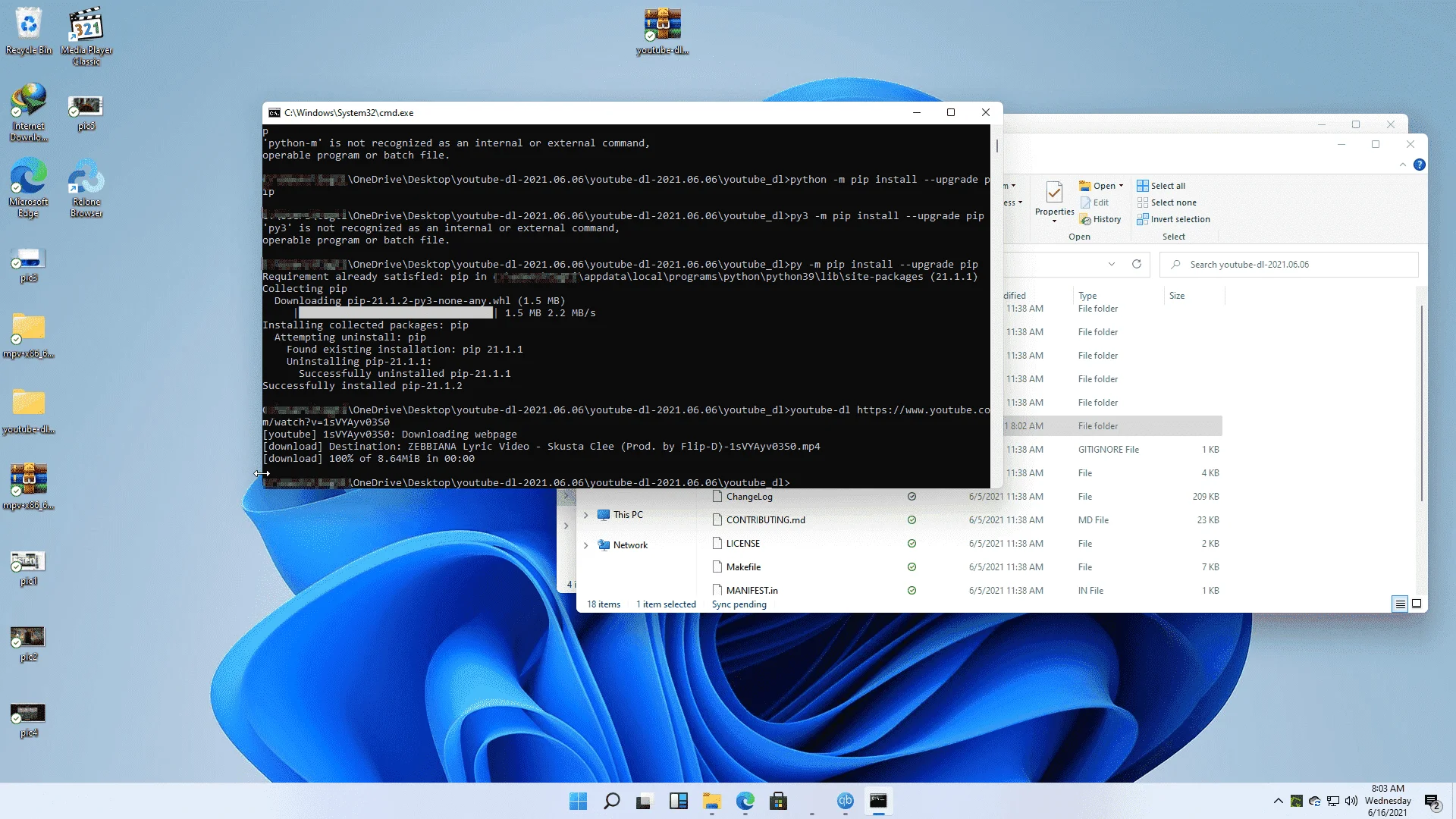Viewport: 1456px width, 819px height.
Task: Open Task View on taskbar
Action: click(x=645, y=801)
